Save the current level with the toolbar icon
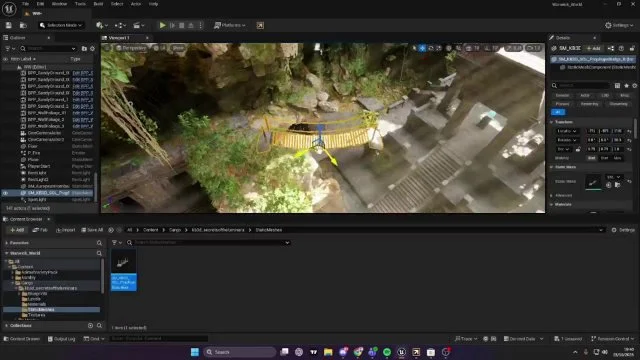 point(9,25)
